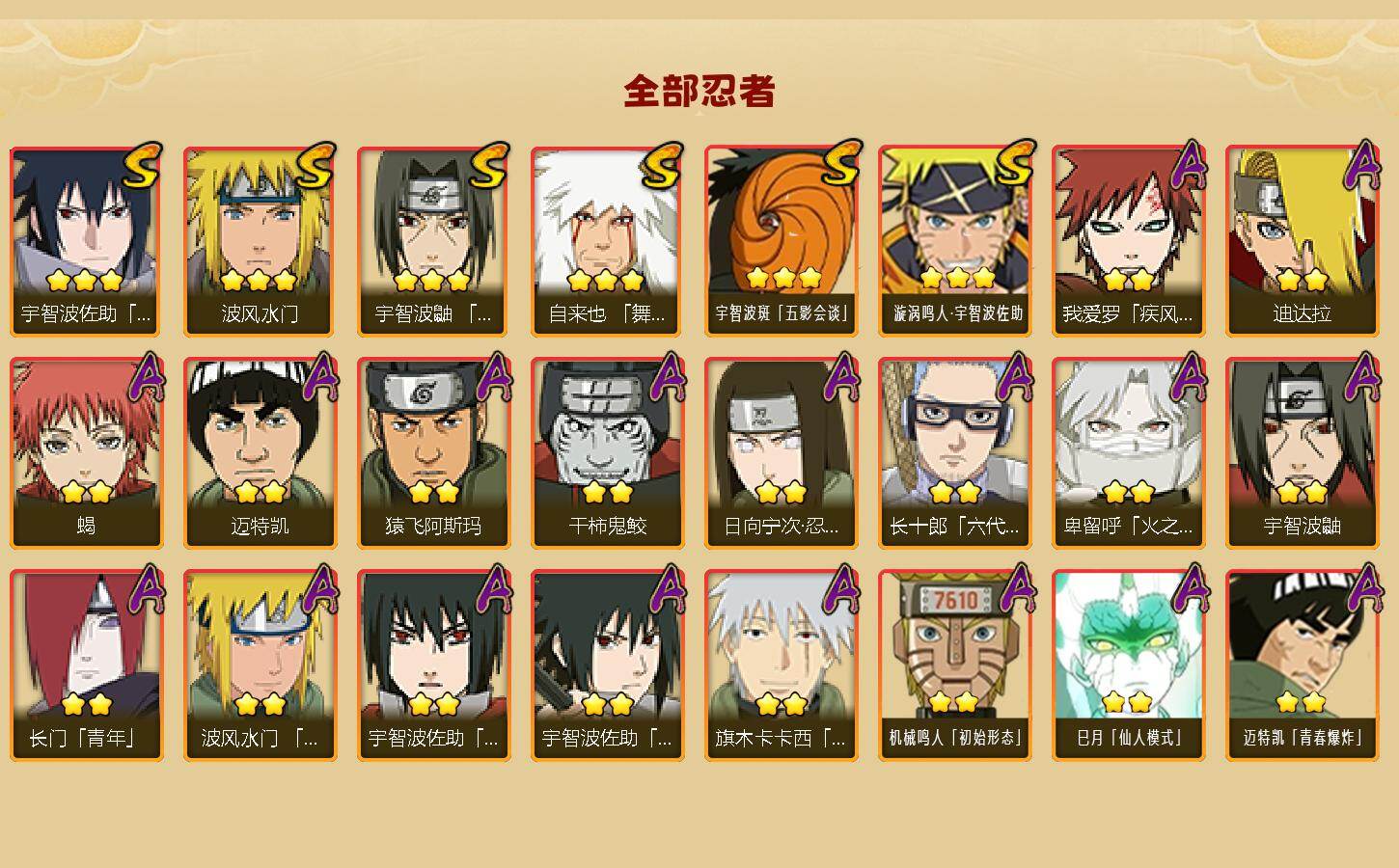Select the 波风水门 S-rank ninja card
Image resolution: width=1399 pixels, height=868 pixels.
point(260,241)
